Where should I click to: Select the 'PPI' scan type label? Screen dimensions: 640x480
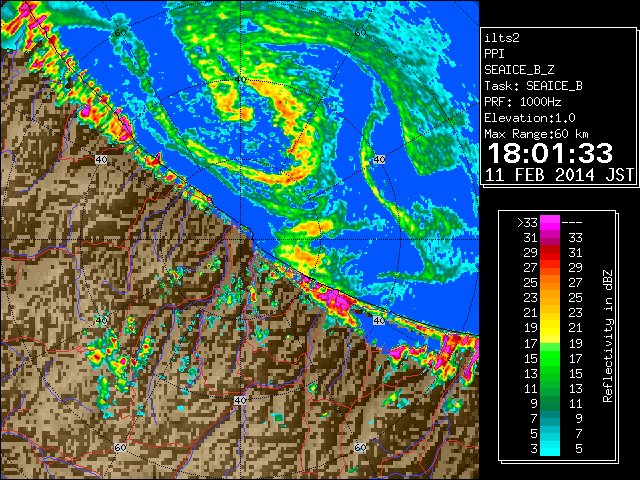(494, 54)
